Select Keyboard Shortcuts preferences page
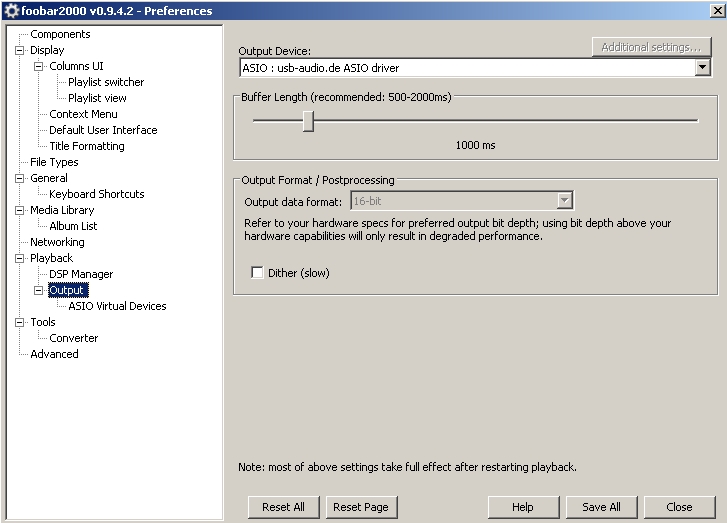This screenshot has width=727, height=523. coord(97,194)
